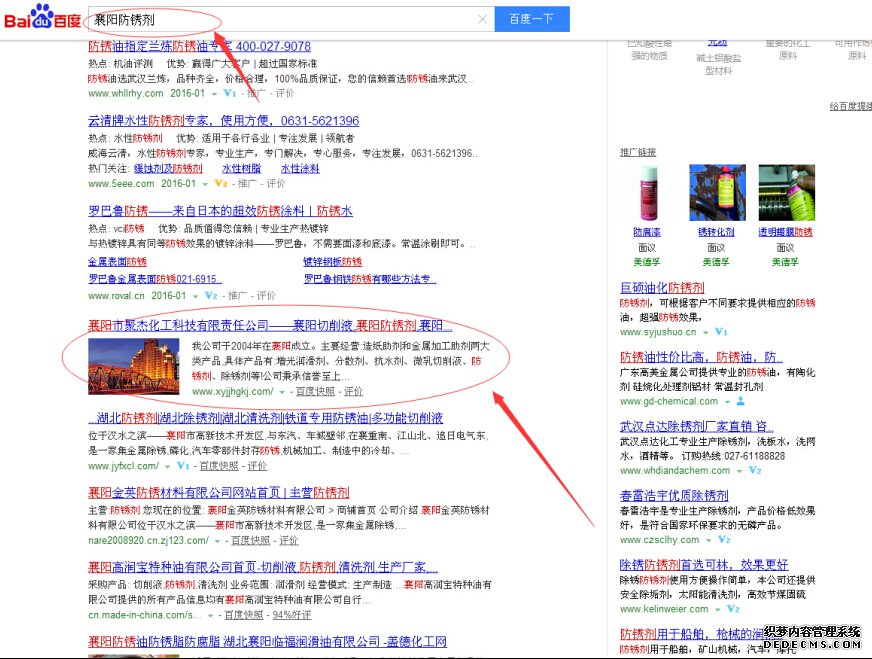Expand dropdown arrow next to www.gd-chemical.com
The height and width of the screenshot is (659, 872).
coord(727,402)
